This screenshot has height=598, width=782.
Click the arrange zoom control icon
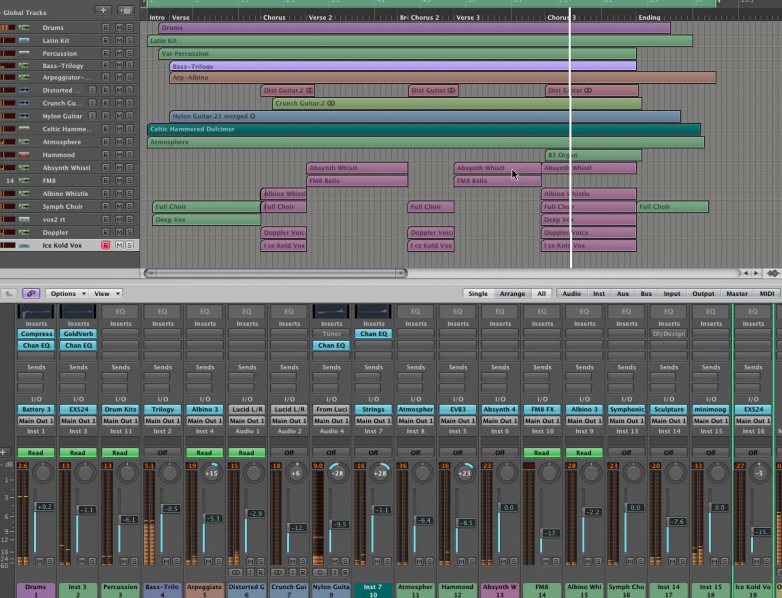[773, 273]
